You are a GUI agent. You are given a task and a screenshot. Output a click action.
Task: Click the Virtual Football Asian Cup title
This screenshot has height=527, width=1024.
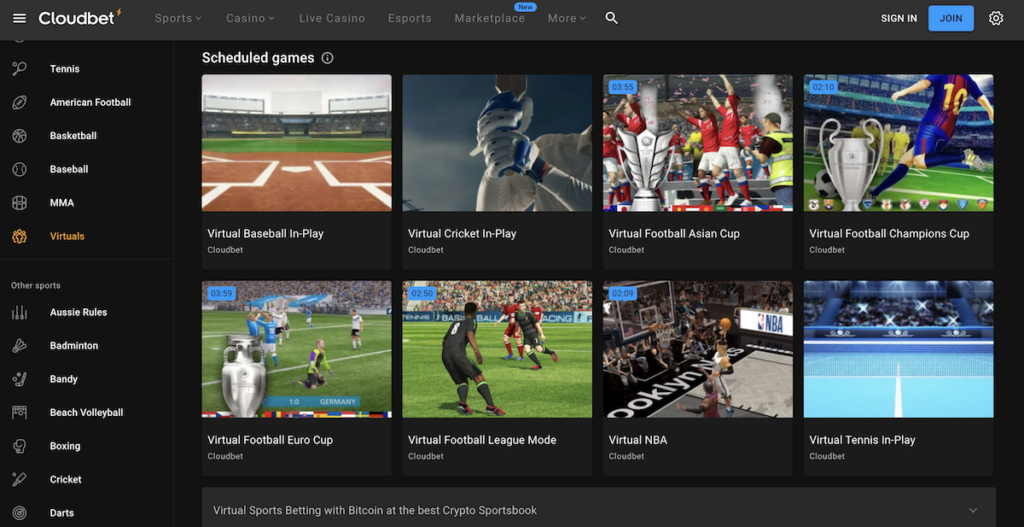674,234
